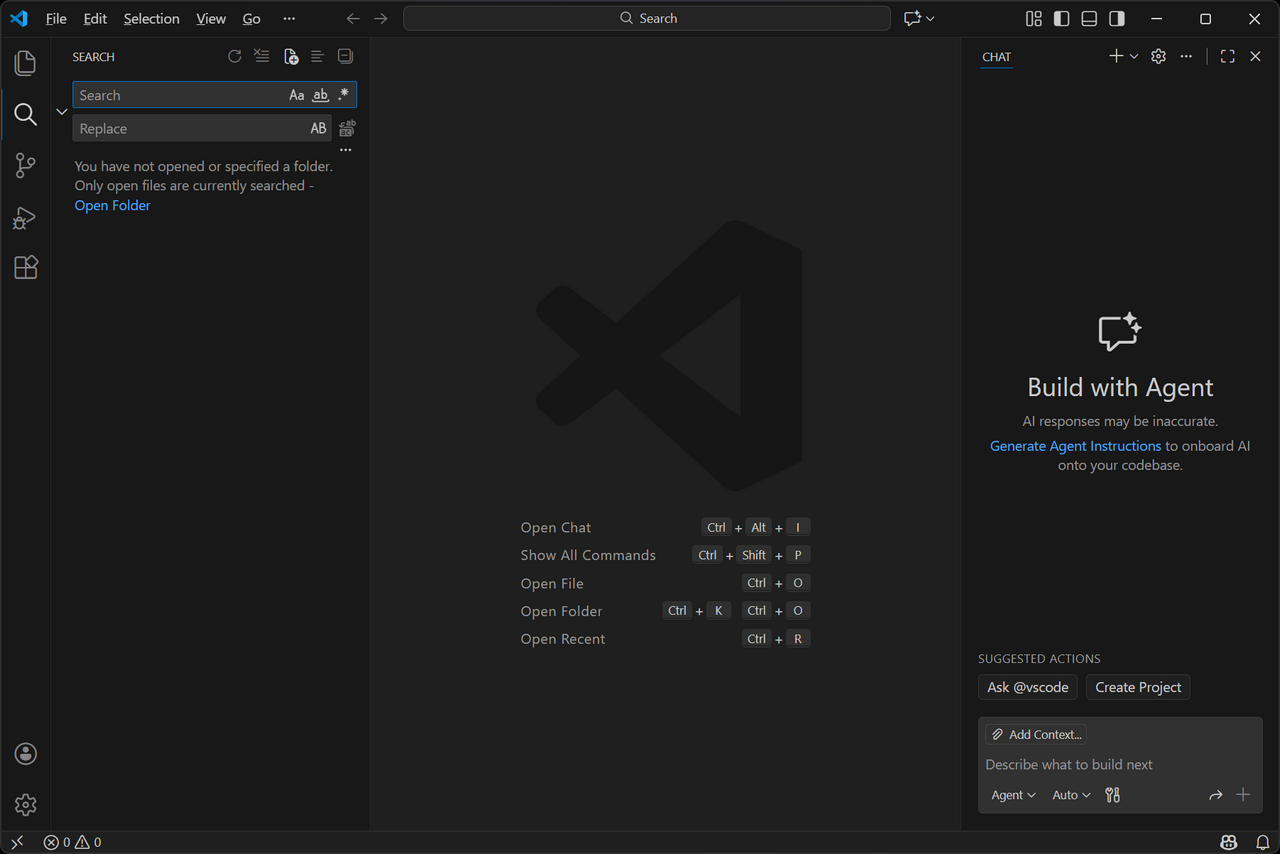Viewport: 1280px width, 854px height.
Task: Open remote window indicator in status bar
Action: point(17,843)
